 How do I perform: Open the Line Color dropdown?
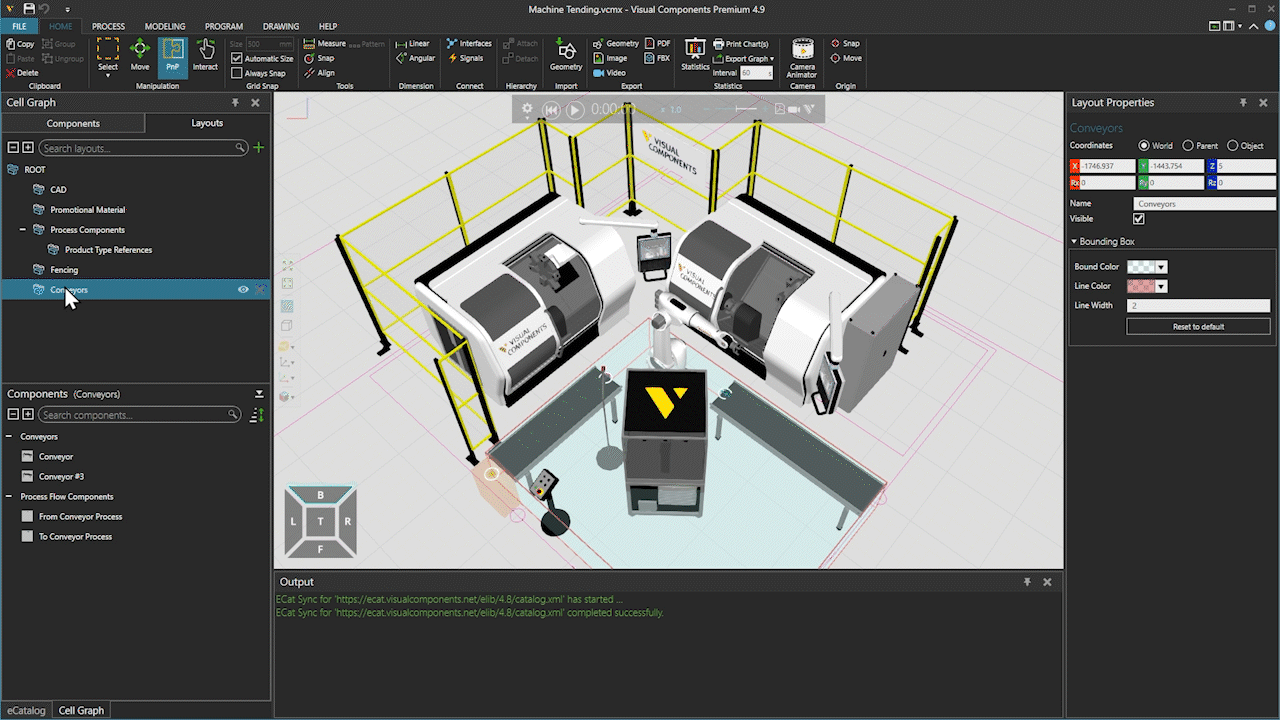[x=1161, y=287]
